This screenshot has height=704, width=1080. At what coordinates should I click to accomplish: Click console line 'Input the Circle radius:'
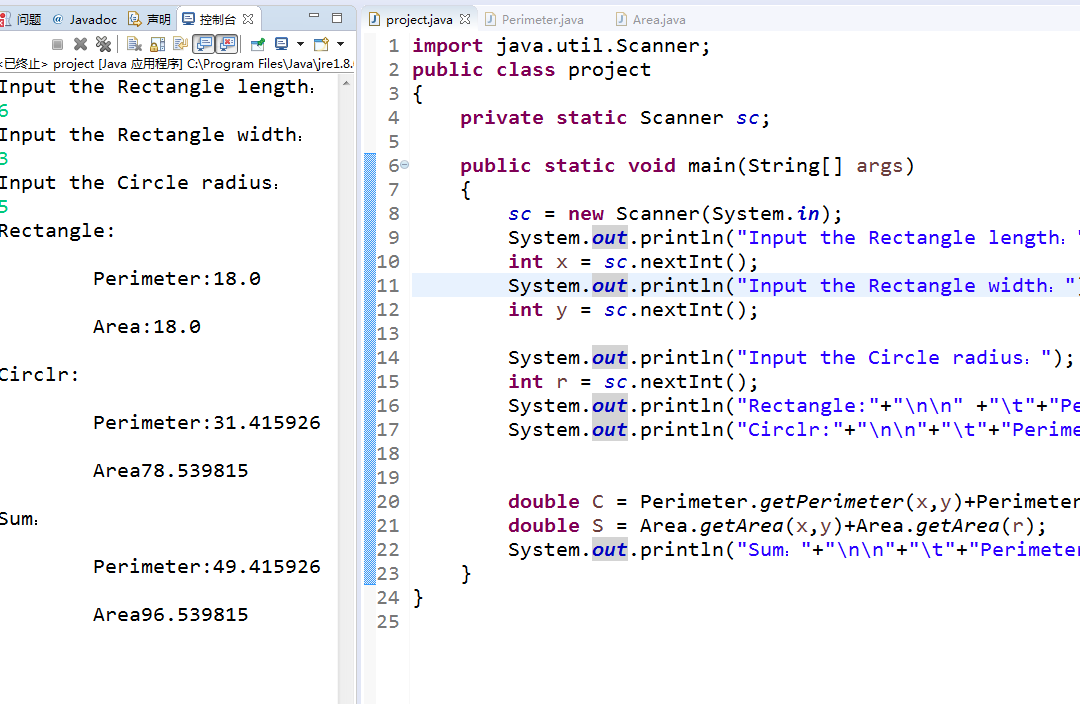tap(140, 183)
